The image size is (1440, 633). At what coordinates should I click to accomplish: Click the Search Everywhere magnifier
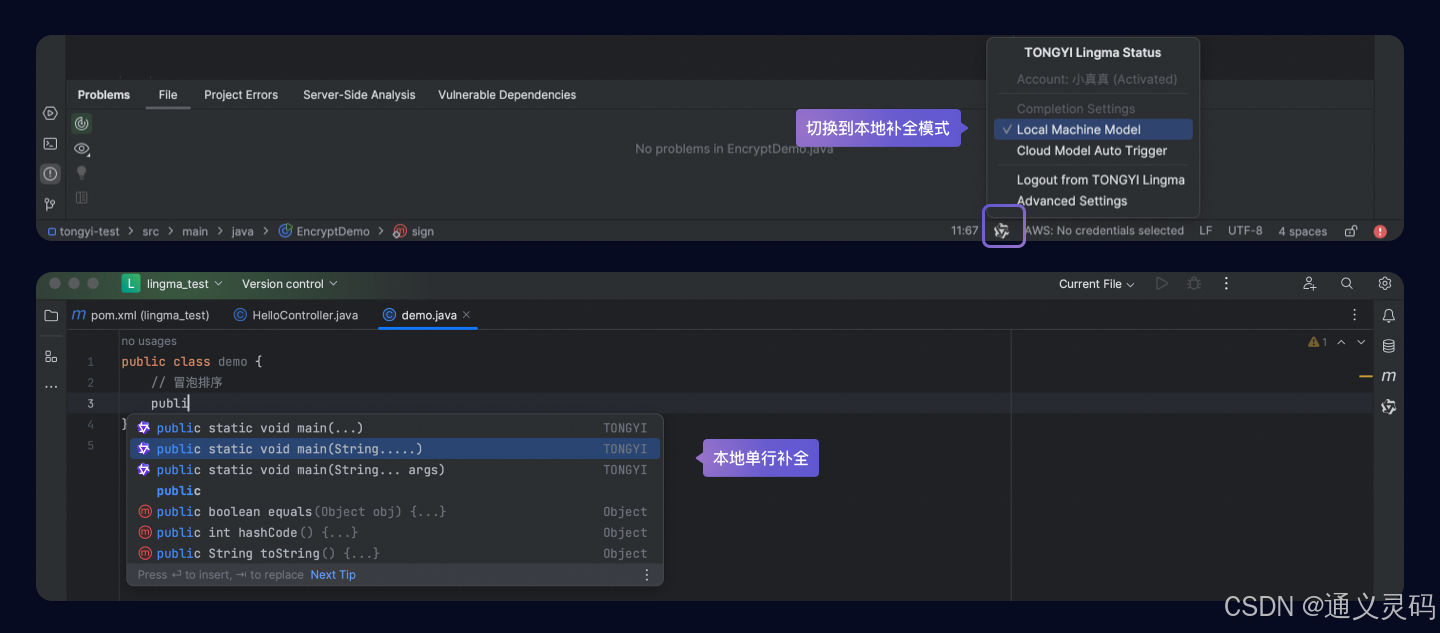1347,284
